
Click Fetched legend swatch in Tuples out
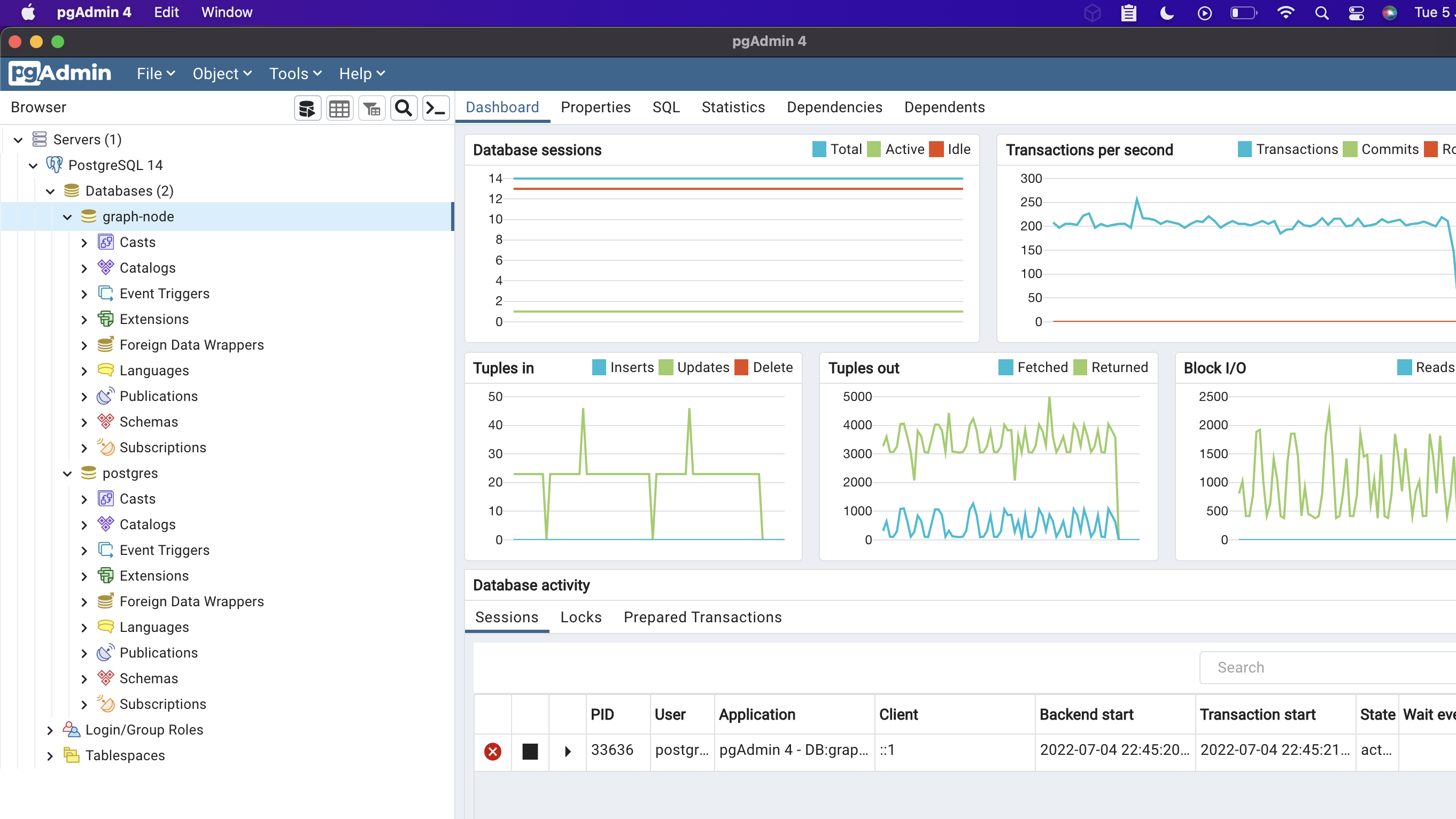tap(1006, 367)
